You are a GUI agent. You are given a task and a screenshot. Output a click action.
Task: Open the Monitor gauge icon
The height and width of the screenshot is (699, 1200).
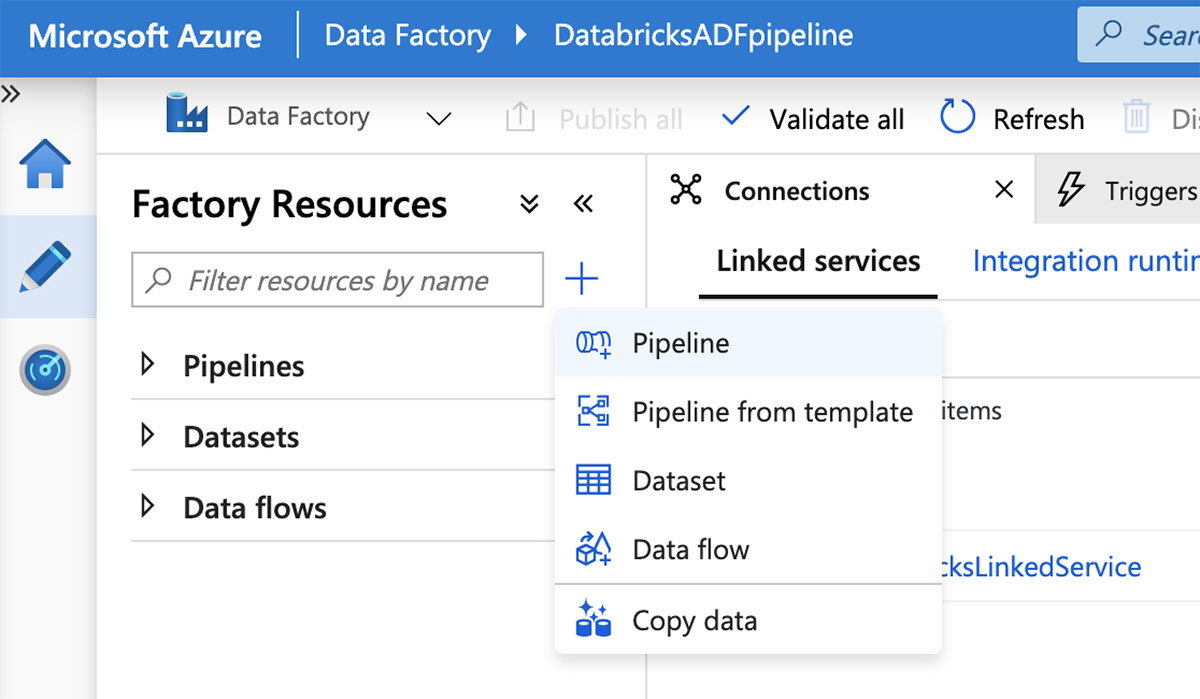click(x=46, y=369)
